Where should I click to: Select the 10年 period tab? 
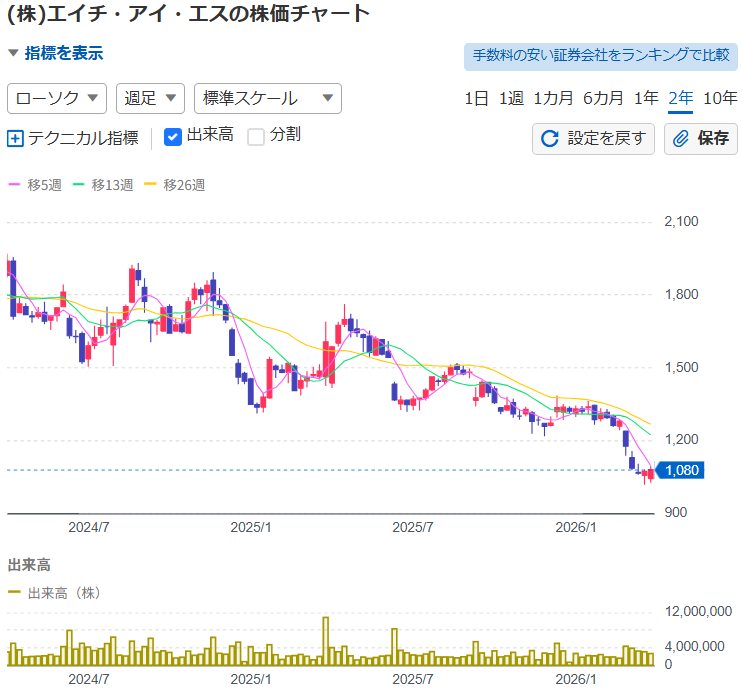tap(719, 98)
